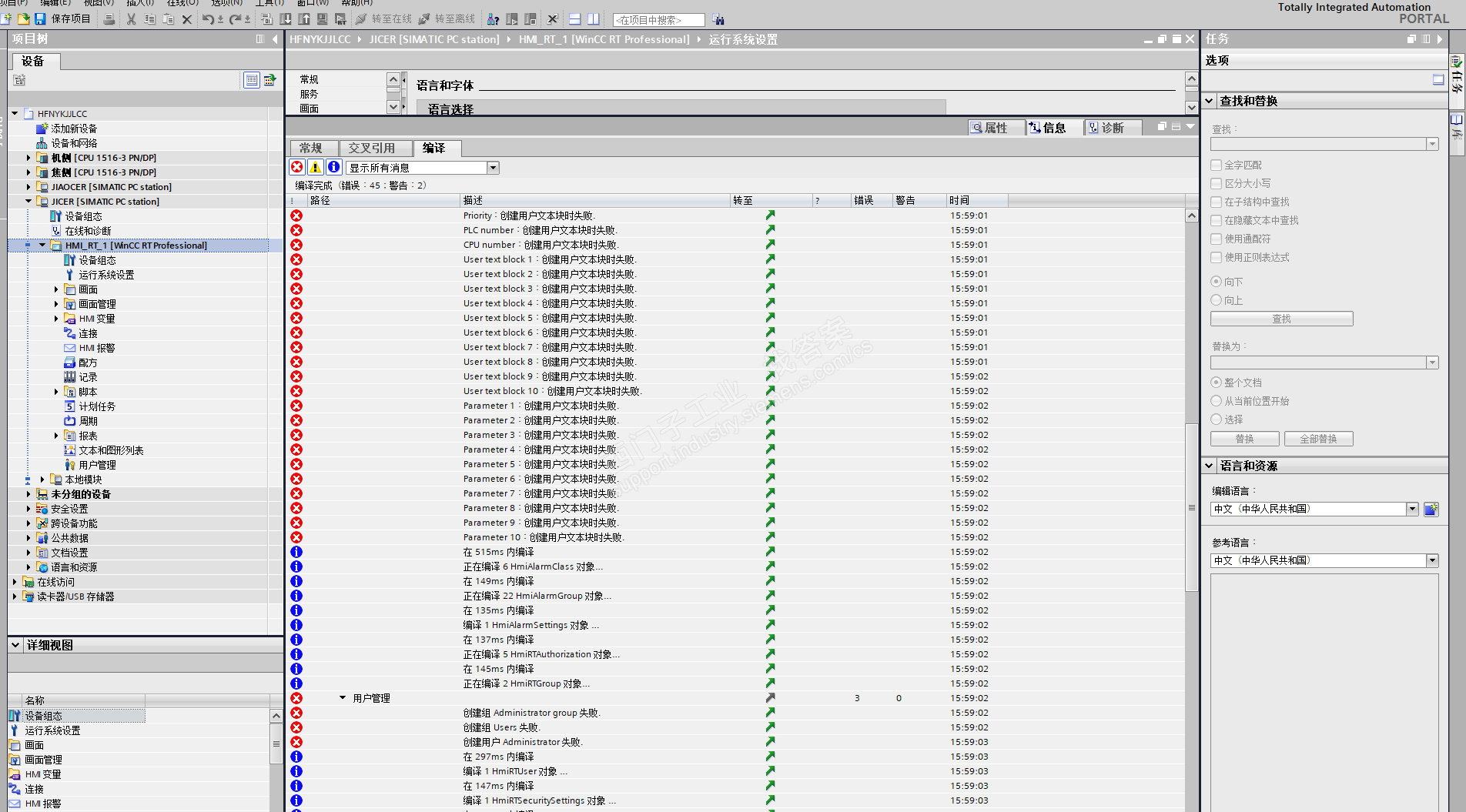Viewport: 1466px width, 812px height.
Task: Enable the 区分大小写 match case checkbox
Action: pos(1217,183)
